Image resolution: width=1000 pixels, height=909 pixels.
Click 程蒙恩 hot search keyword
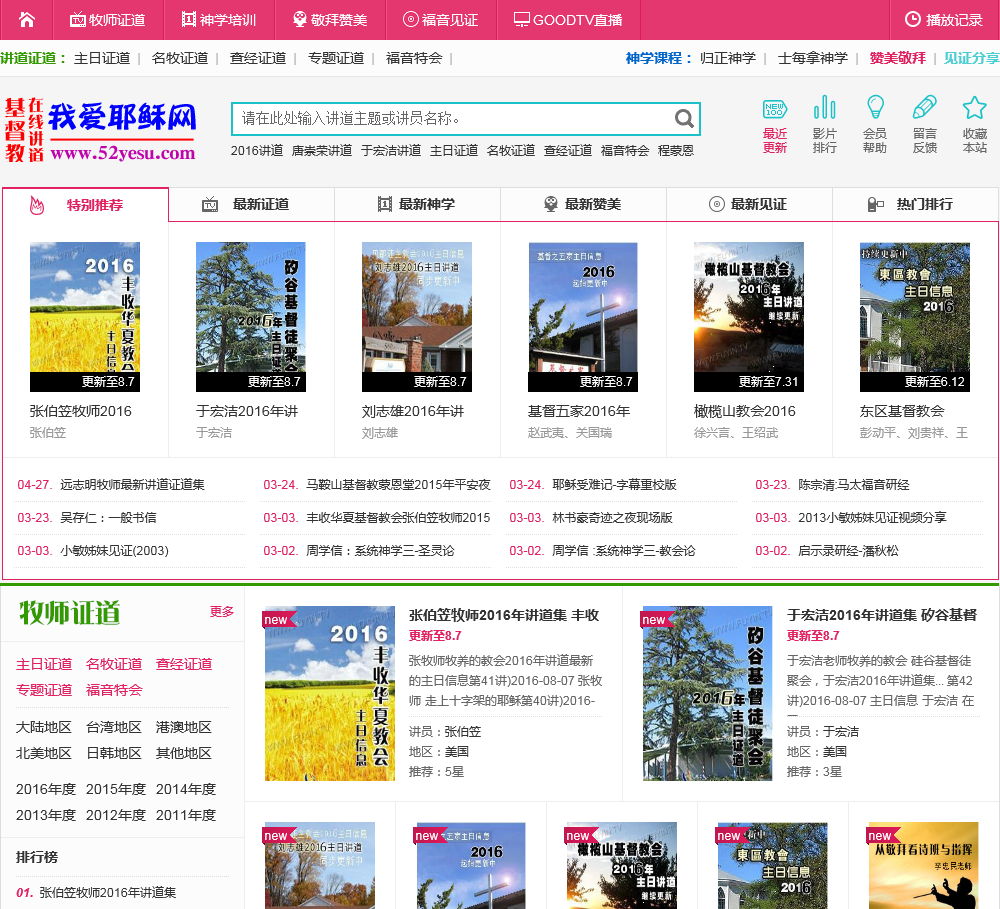point(676,151)
